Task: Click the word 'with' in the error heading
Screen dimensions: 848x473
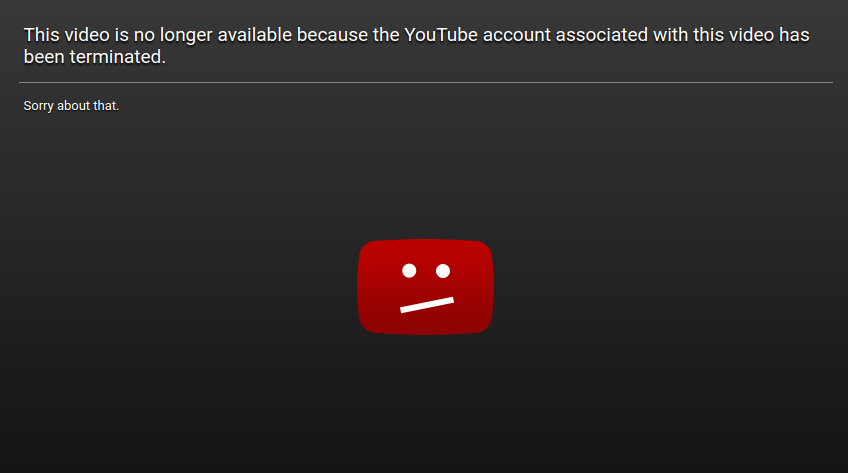Action: click(x=671, y=35)
